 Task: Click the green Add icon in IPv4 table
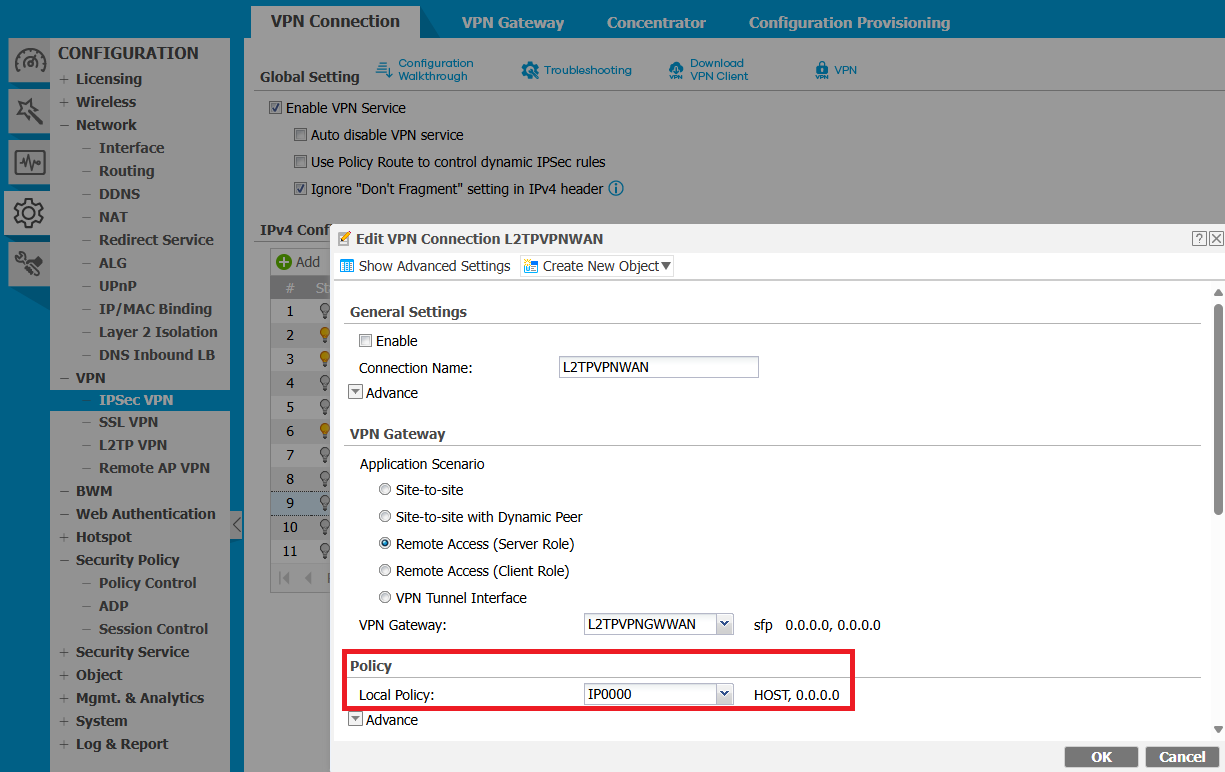(284, 262)
